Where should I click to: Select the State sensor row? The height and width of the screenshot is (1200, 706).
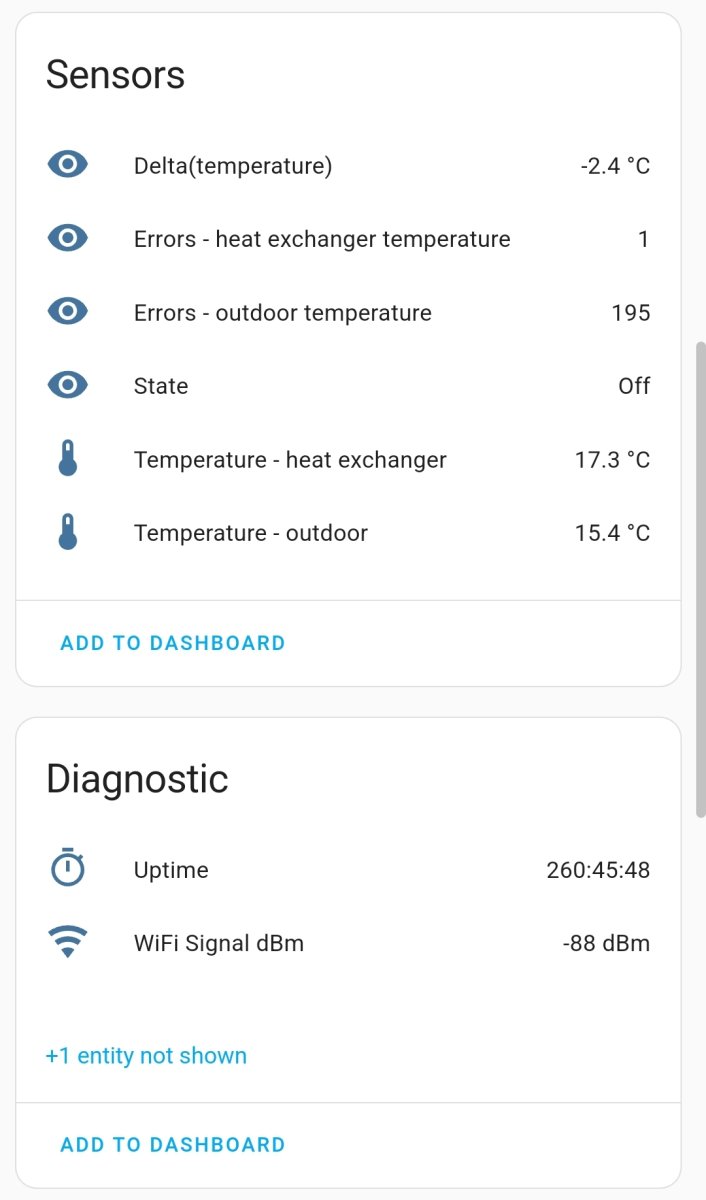(x=348, y=386)
